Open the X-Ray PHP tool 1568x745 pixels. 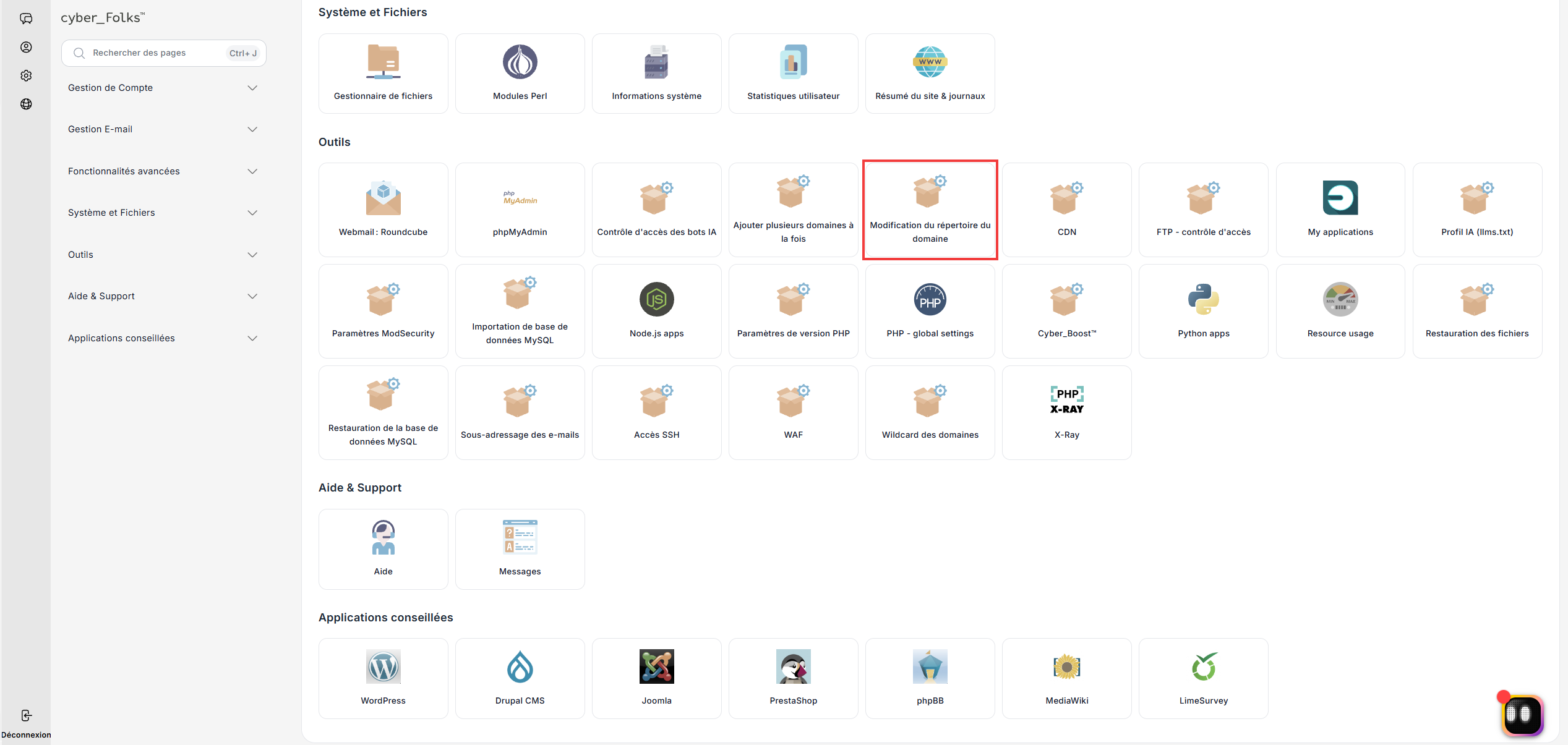click(1066, 412)
